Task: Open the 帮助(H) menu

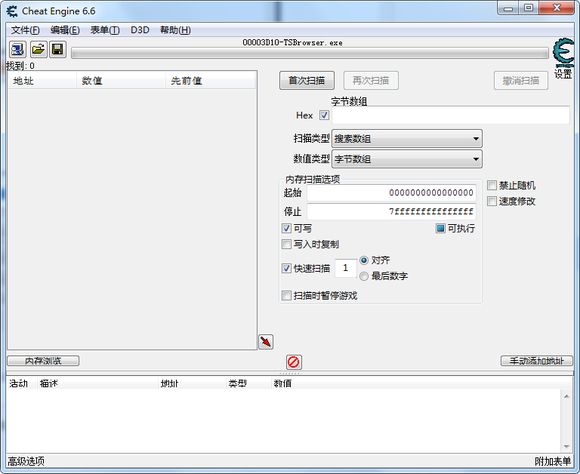Action: tap(175, 30)
